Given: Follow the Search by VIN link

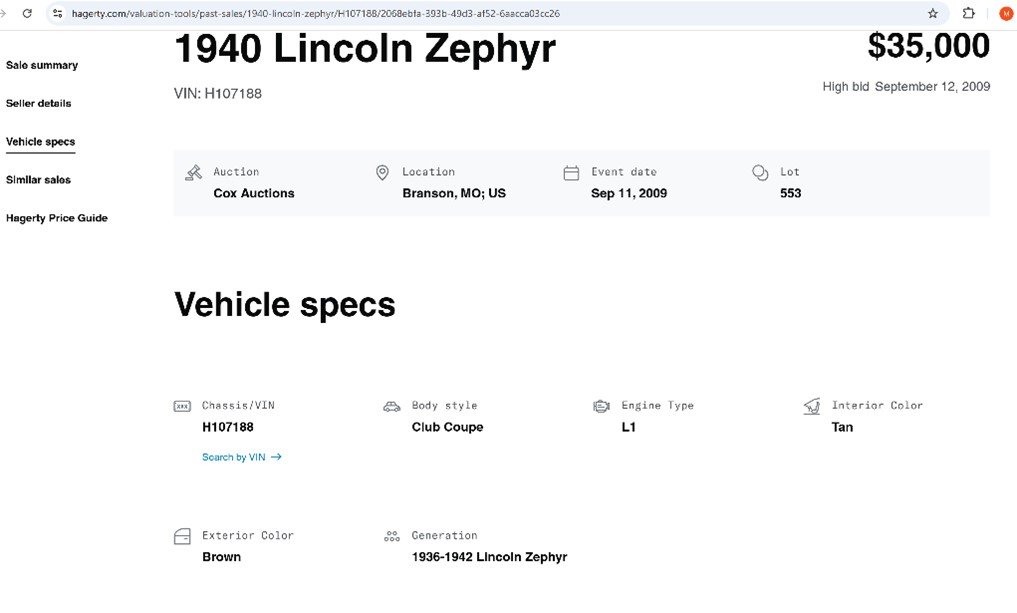Looking at the screenshot, I should (242, 457).
